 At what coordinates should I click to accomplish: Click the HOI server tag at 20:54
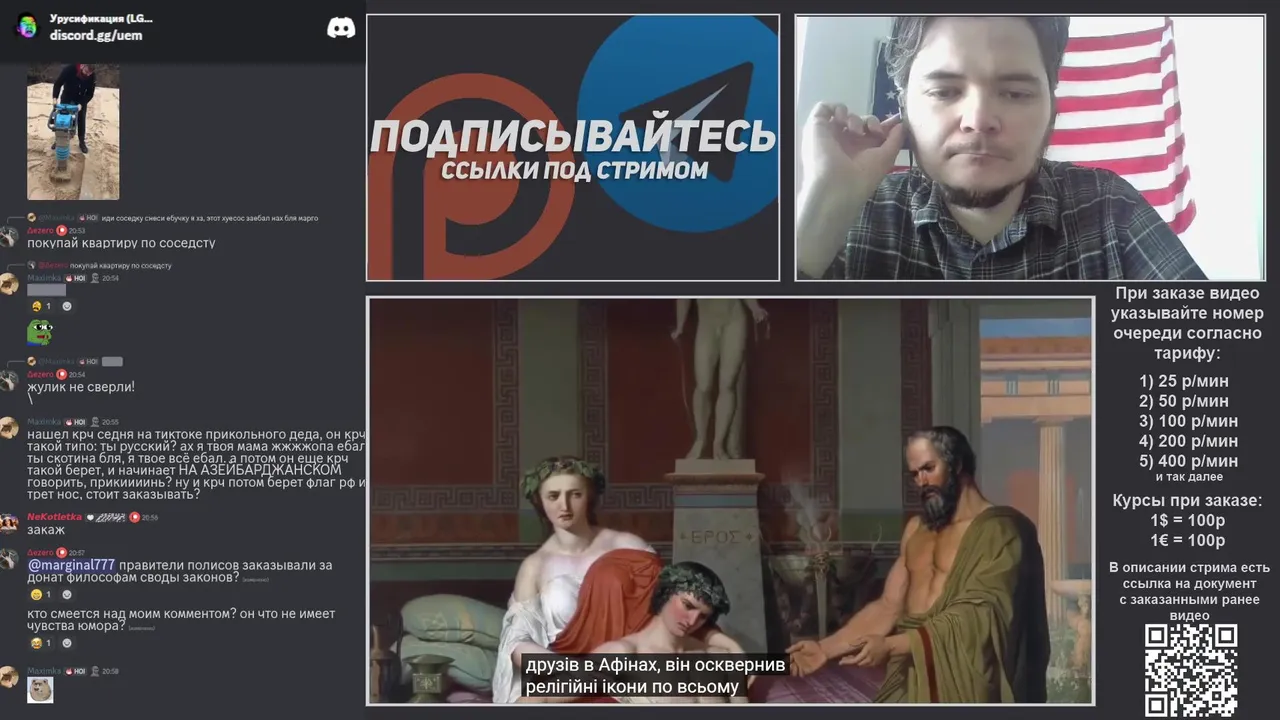pyautogui.click(x=75, y=278)
